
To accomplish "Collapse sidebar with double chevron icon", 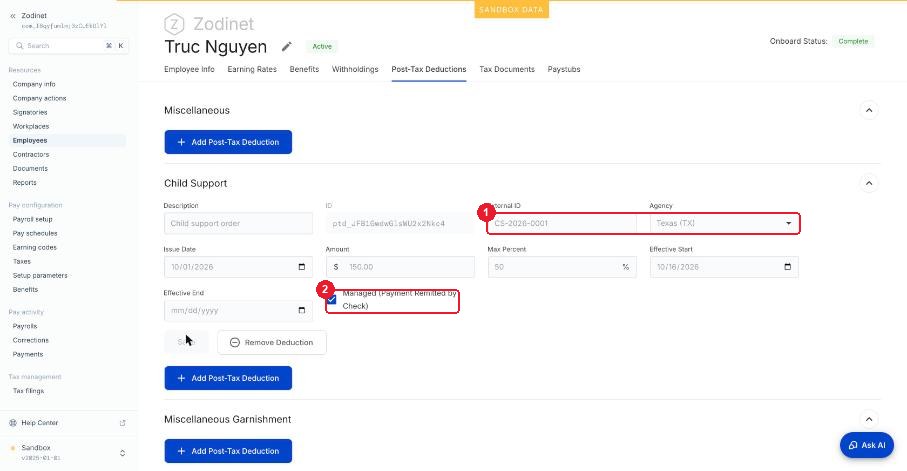I will [13, 16].
